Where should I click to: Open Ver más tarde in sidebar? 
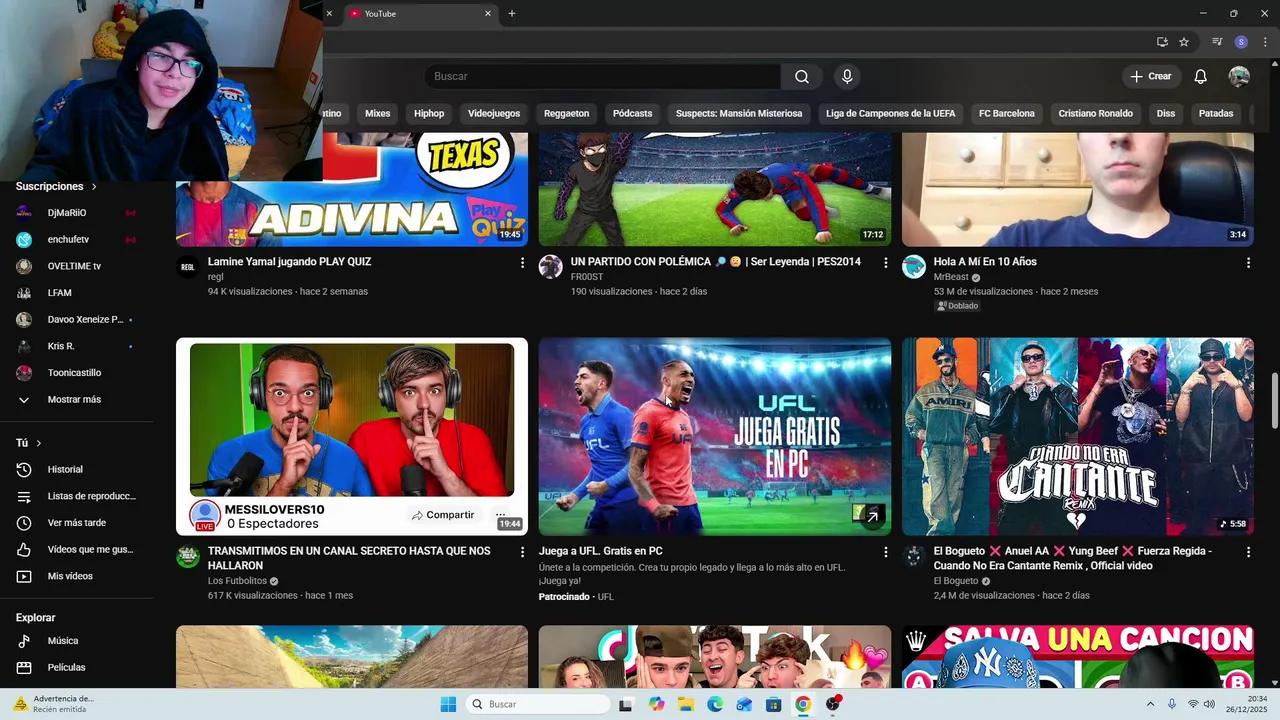pos(76,523)
